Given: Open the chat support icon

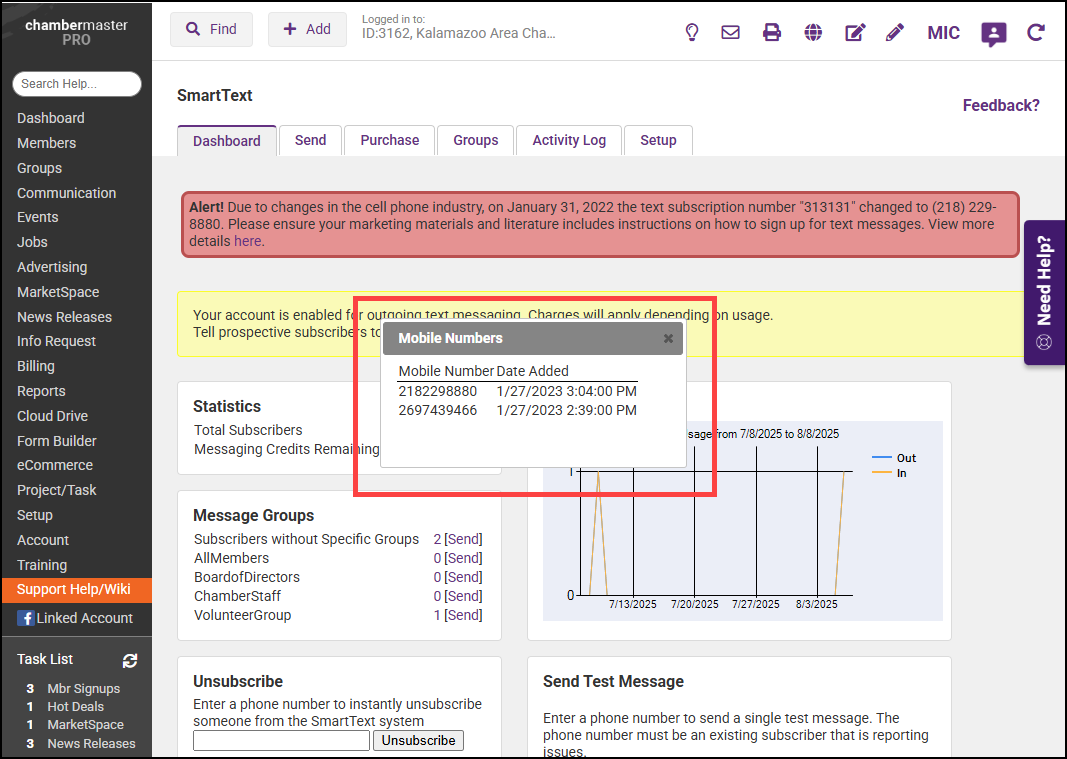Looking at the screenshot, I should 993,34.
